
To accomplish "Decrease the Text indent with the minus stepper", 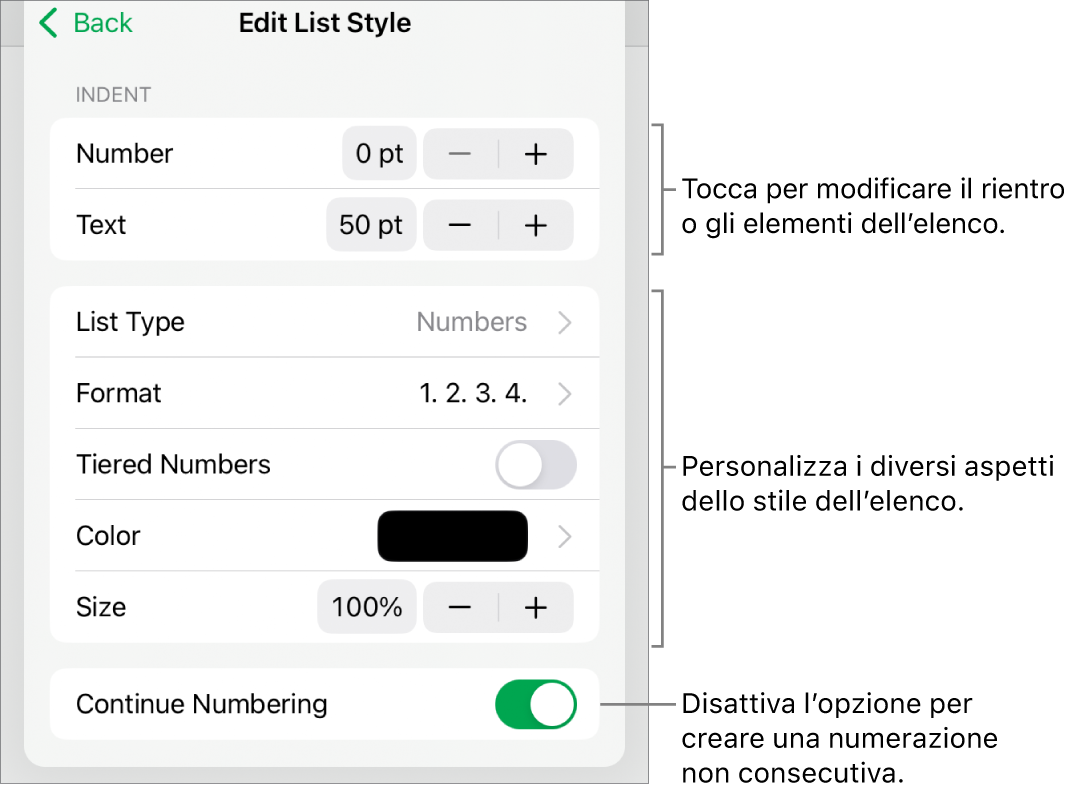I will pos(459,225).
